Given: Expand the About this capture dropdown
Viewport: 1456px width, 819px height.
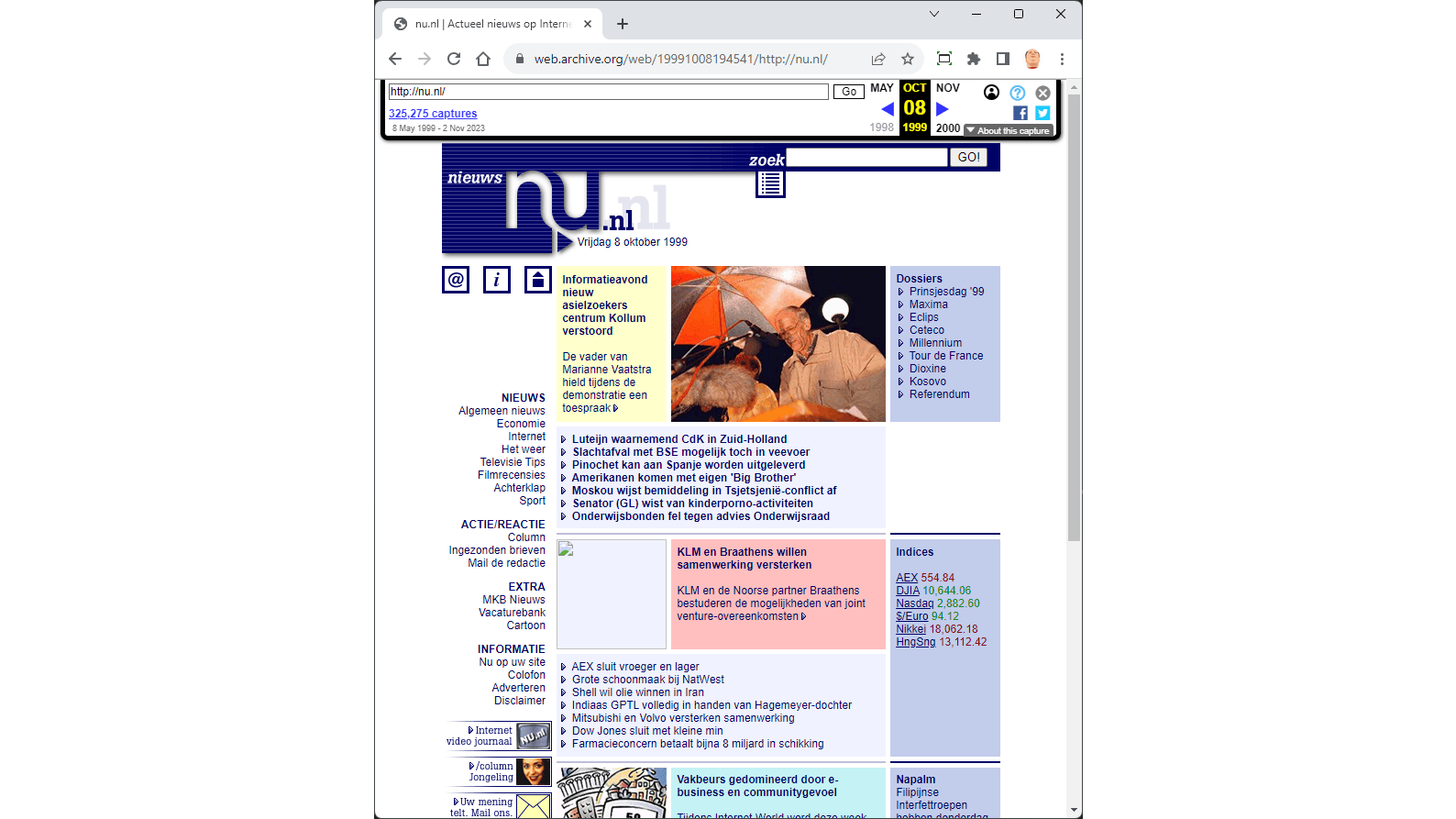Looking at the screenshot, I should [x=1009, y=130].
